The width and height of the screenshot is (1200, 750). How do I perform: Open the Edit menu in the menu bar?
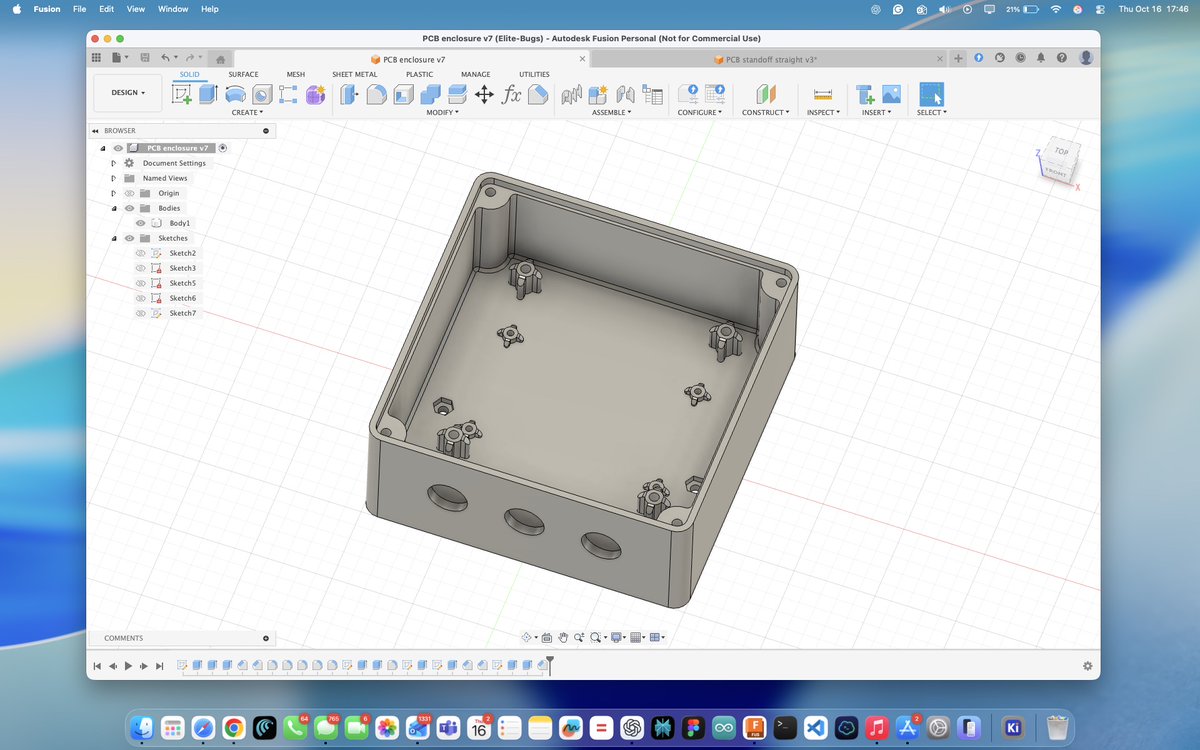point(105,9)
